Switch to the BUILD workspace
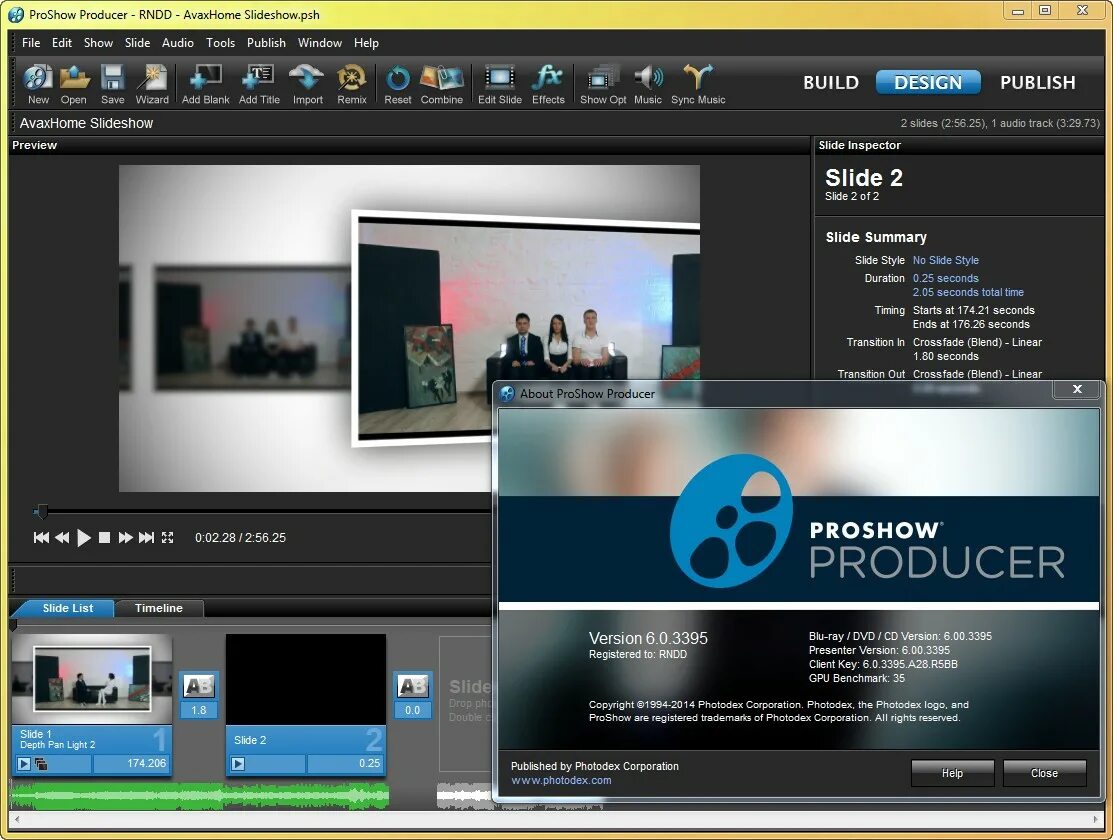This screenshot has height=840, width=1113. [x=830, y=82]
